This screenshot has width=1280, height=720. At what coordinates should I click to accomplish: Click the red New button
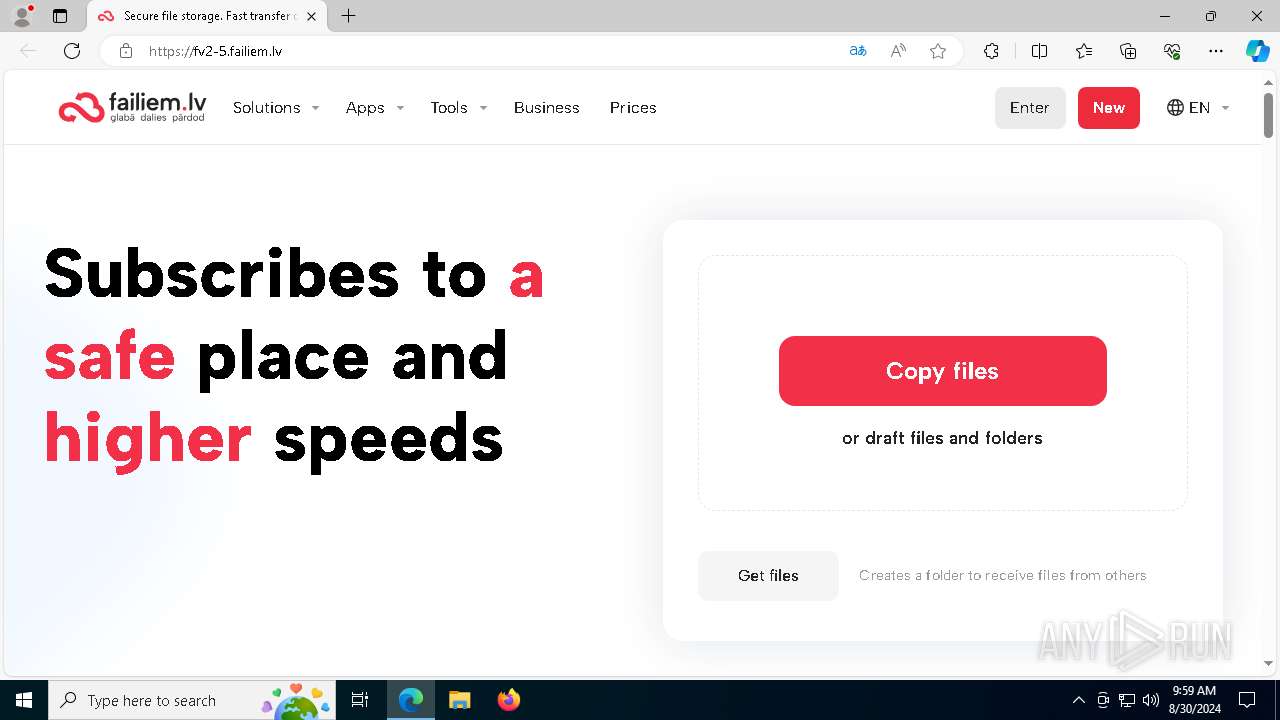tap(1108, 108)
